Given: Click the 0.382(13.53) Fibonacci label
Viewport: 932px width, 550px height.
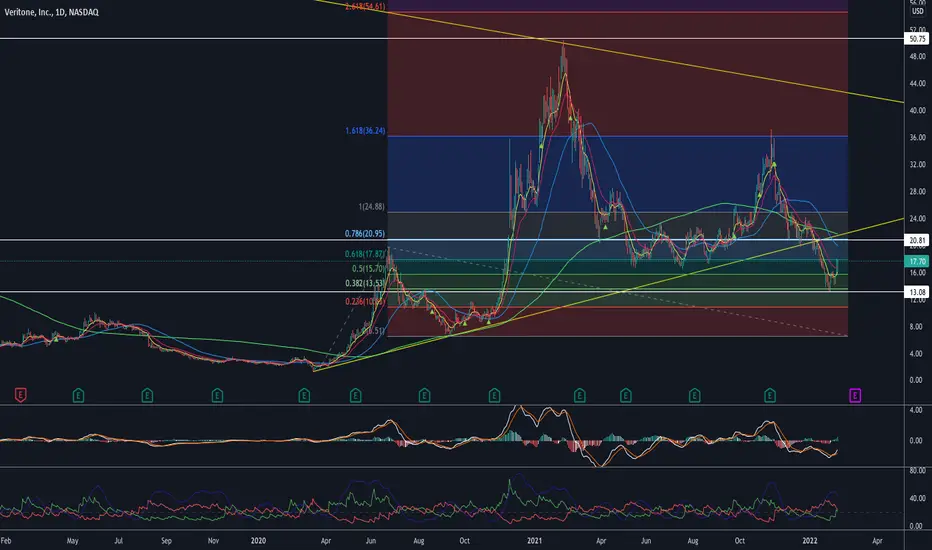Looking at the screenshot, I should pyautogui.click(x=365, y=284).
